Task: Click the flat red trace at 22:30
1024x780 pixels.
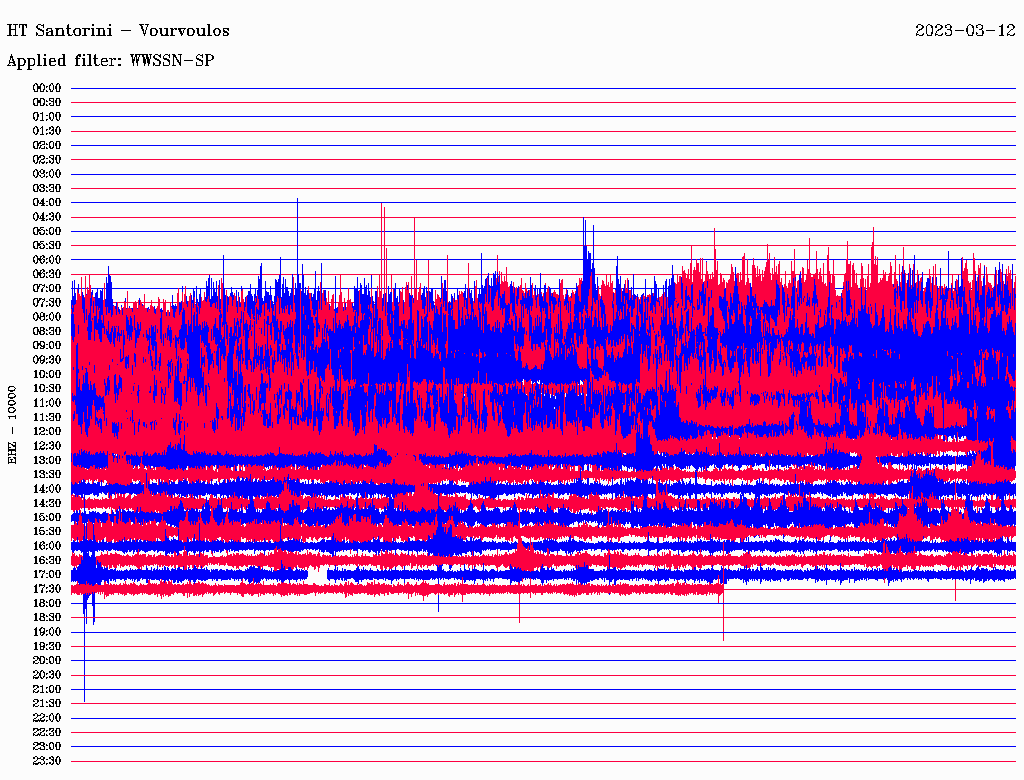Action: 540,732
